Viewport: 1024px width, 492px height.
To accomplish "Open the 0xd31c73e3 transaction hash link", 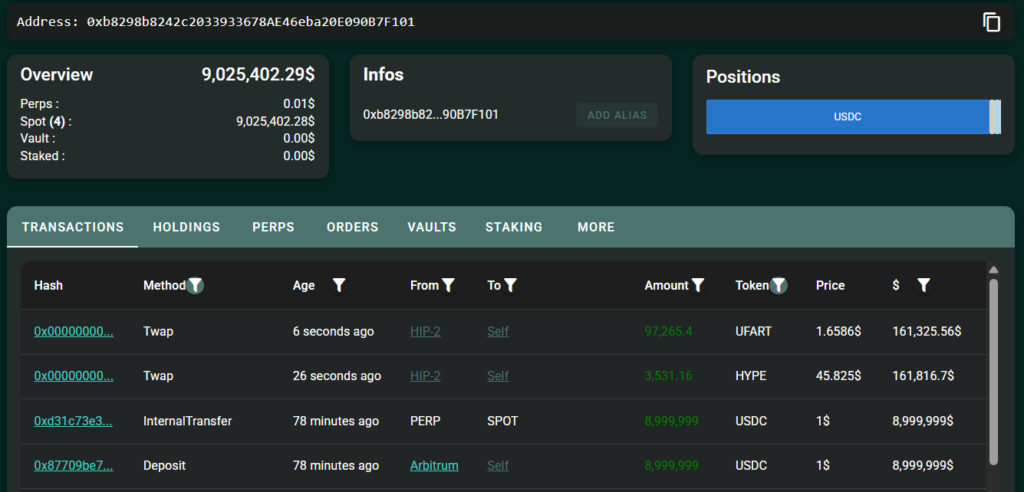I will point(73,421).
